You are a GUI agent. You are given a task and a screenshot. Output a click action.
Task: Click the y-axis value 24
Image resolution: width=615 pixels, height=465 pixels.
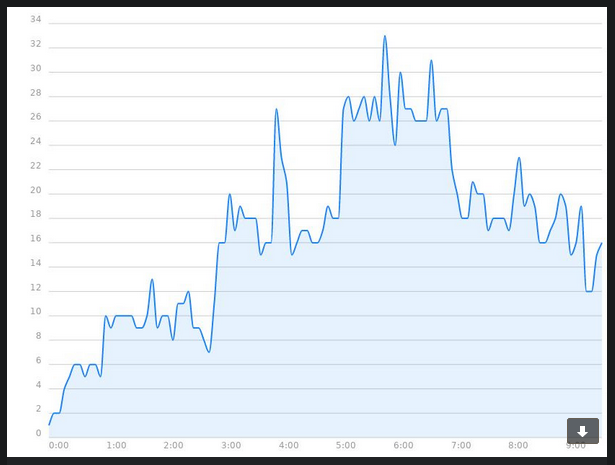(36, 141)
